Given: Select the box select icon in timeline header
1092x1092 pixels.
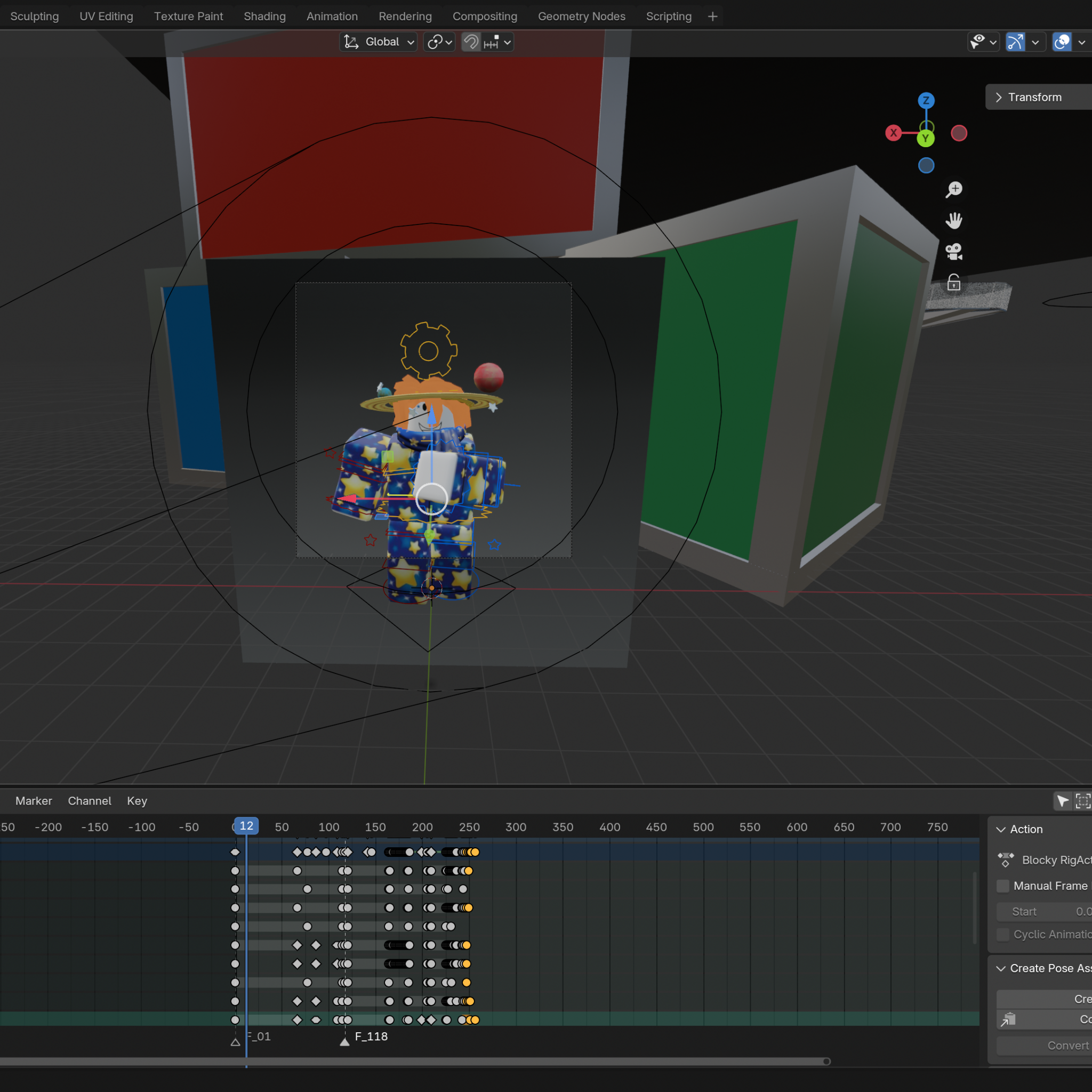Looking at the screenshot, I should (x=1082, y=801).
